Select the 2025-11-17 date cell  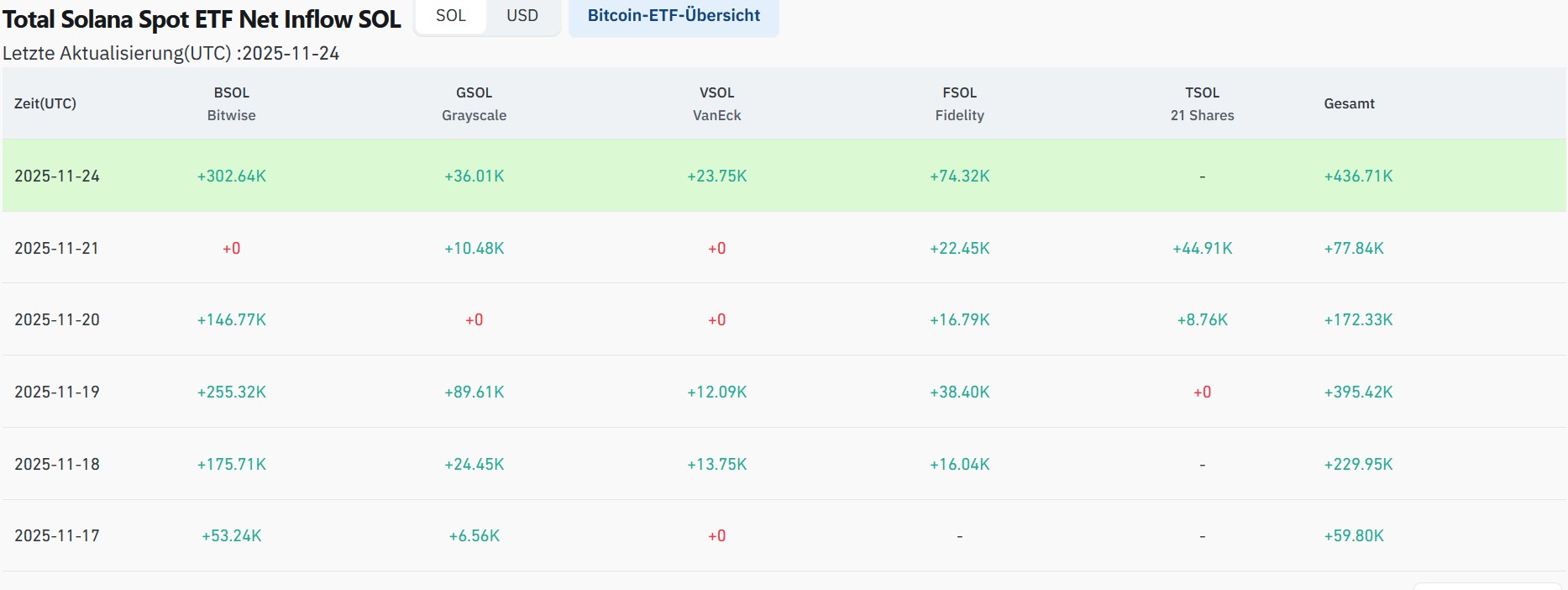57,535
